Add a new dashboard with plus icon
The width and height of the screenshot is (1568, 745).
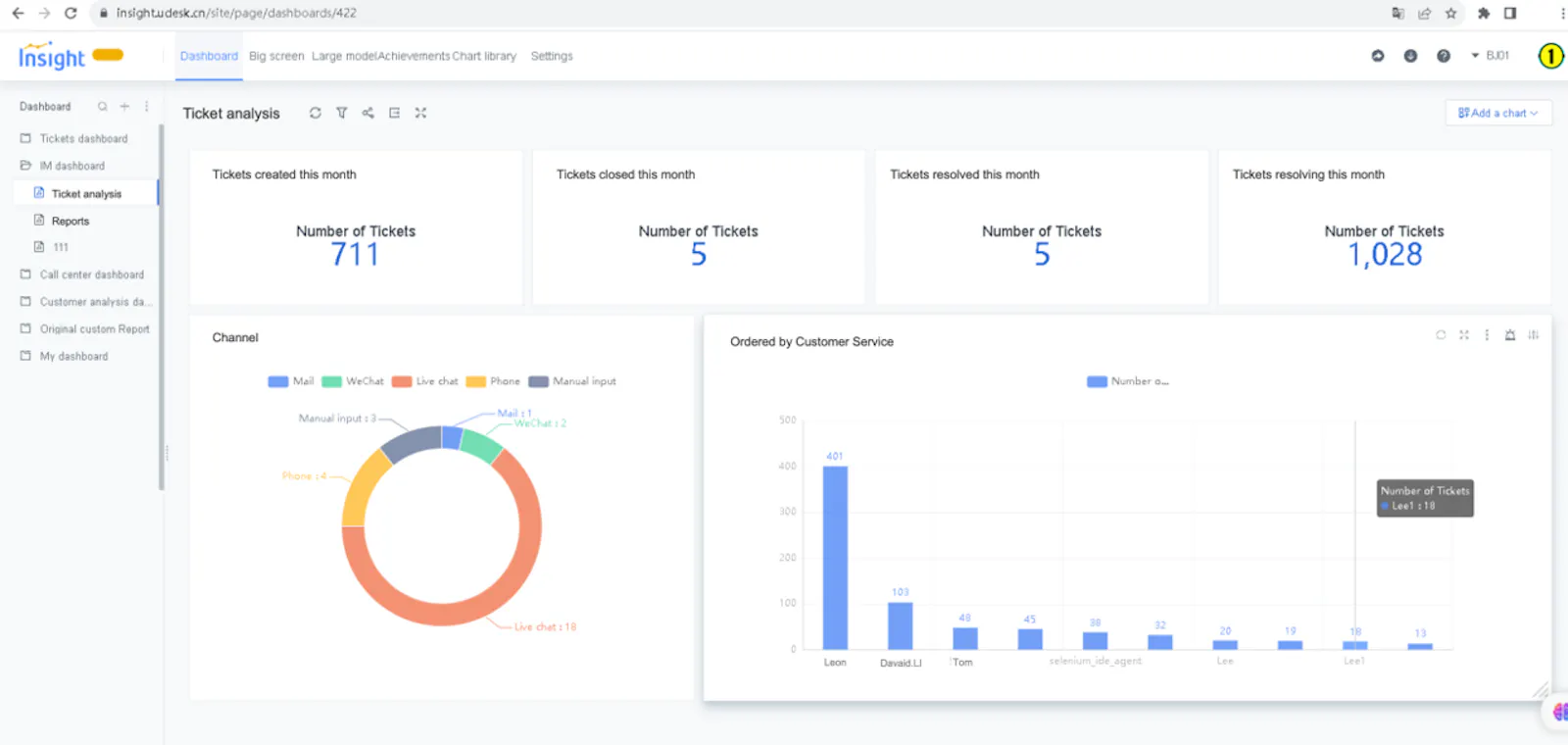124,106
